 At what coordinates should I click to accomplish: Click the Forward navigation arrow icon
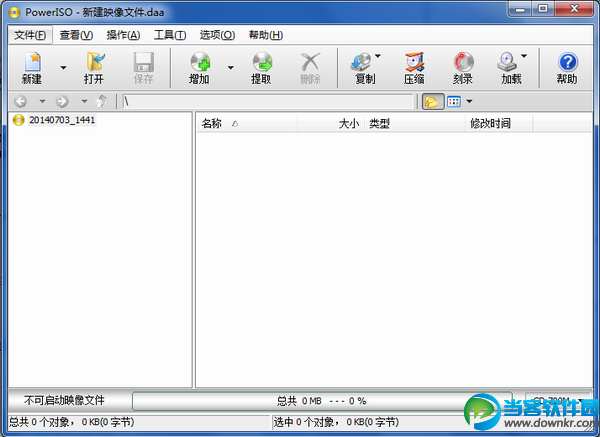coord(62,101)
